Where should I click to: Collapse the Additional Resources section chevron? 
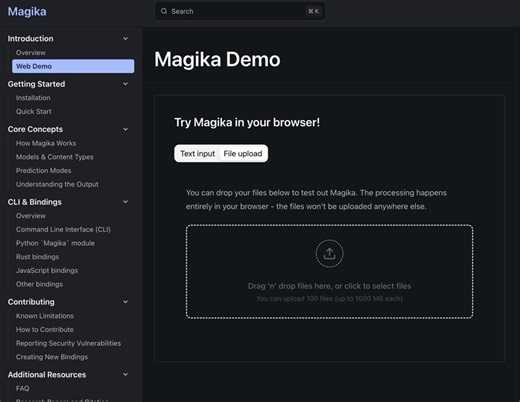(125, 374)
